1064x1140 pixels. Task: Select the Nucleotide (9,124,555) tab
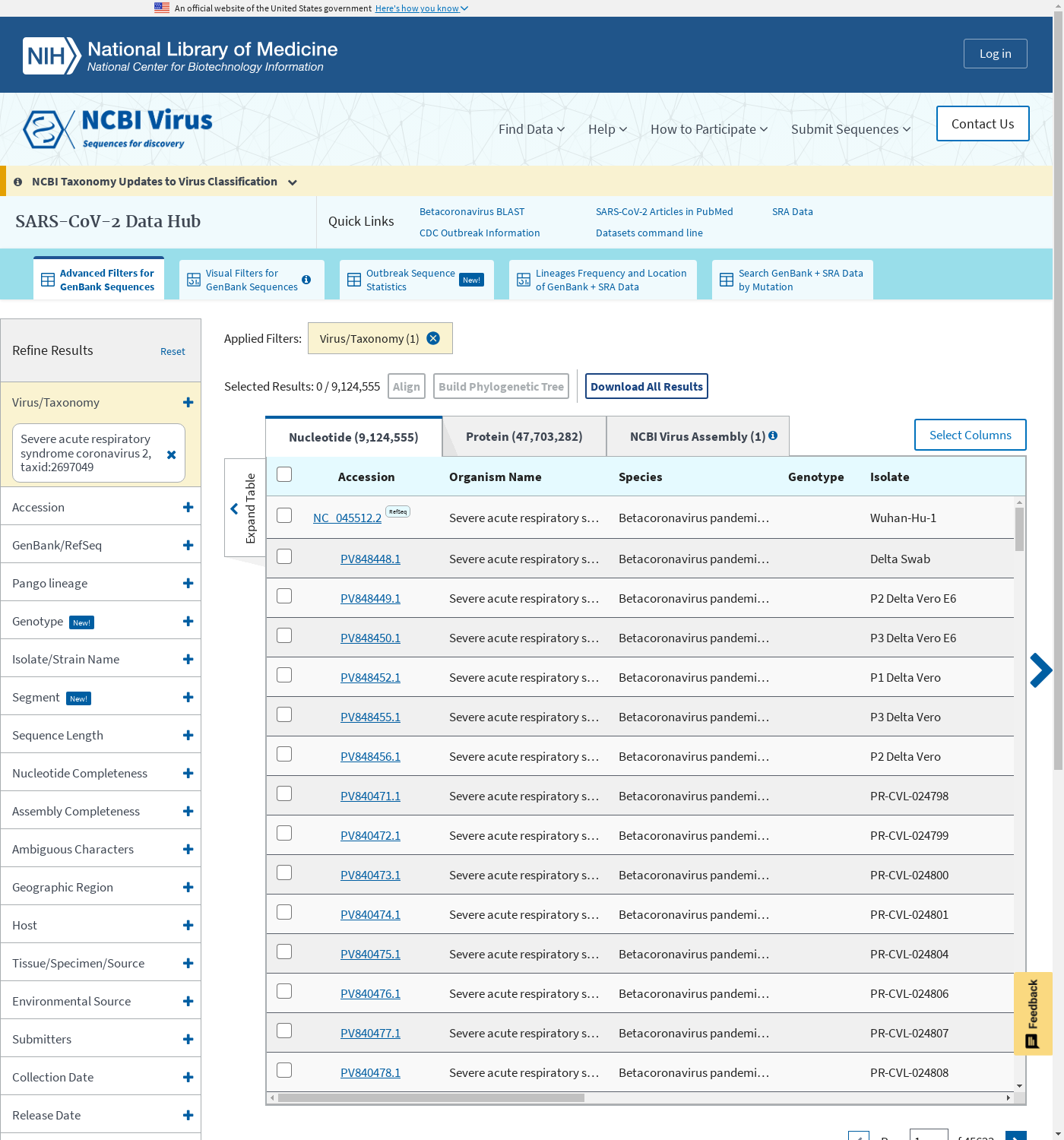pos(353,437)
